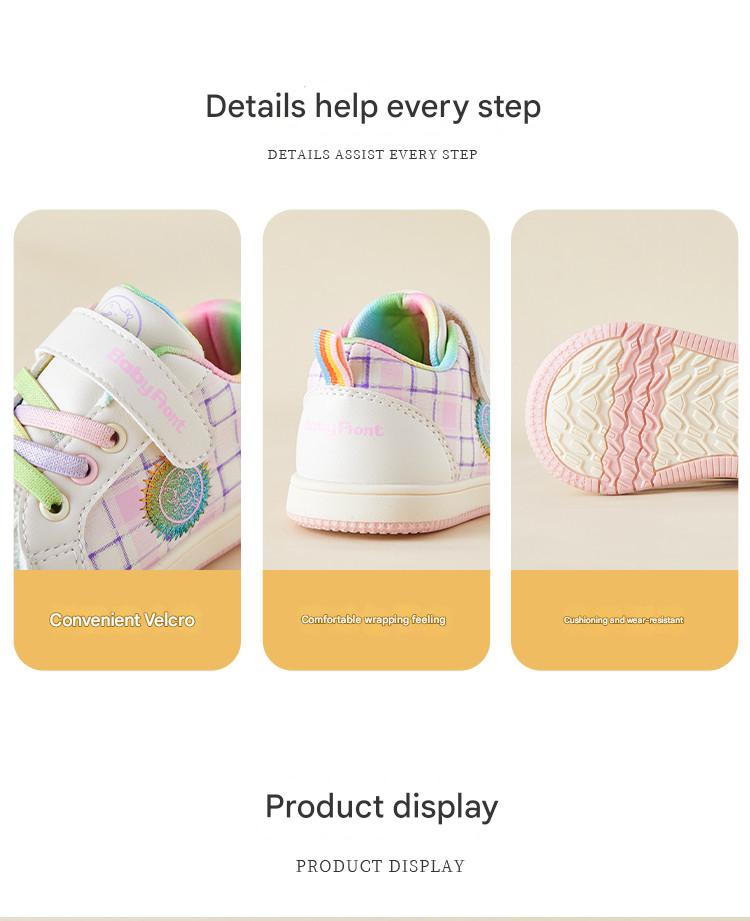Select the "PRODUCT DISPLAY" uppercase subtitle
Viewport: 750px width, 921px height.
(x=380, y=866)
